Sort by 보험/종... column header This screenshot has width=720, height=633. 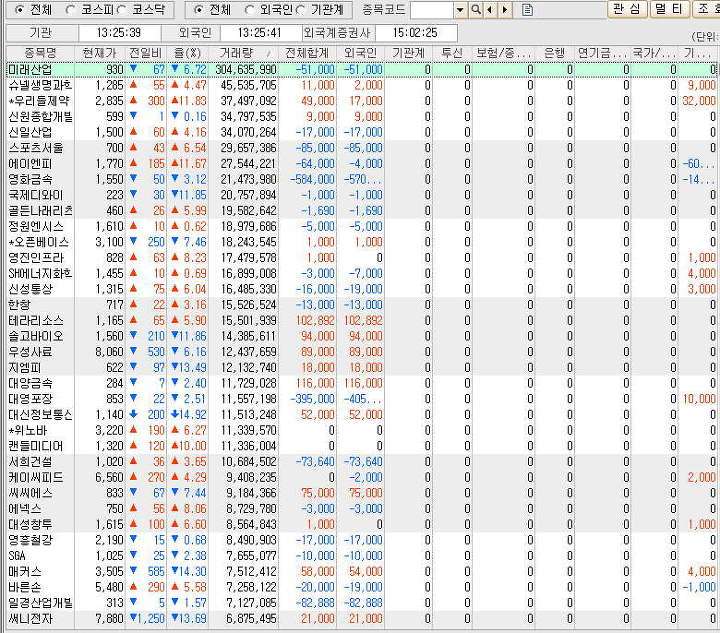pyautogui.click(x=503, y=53)
